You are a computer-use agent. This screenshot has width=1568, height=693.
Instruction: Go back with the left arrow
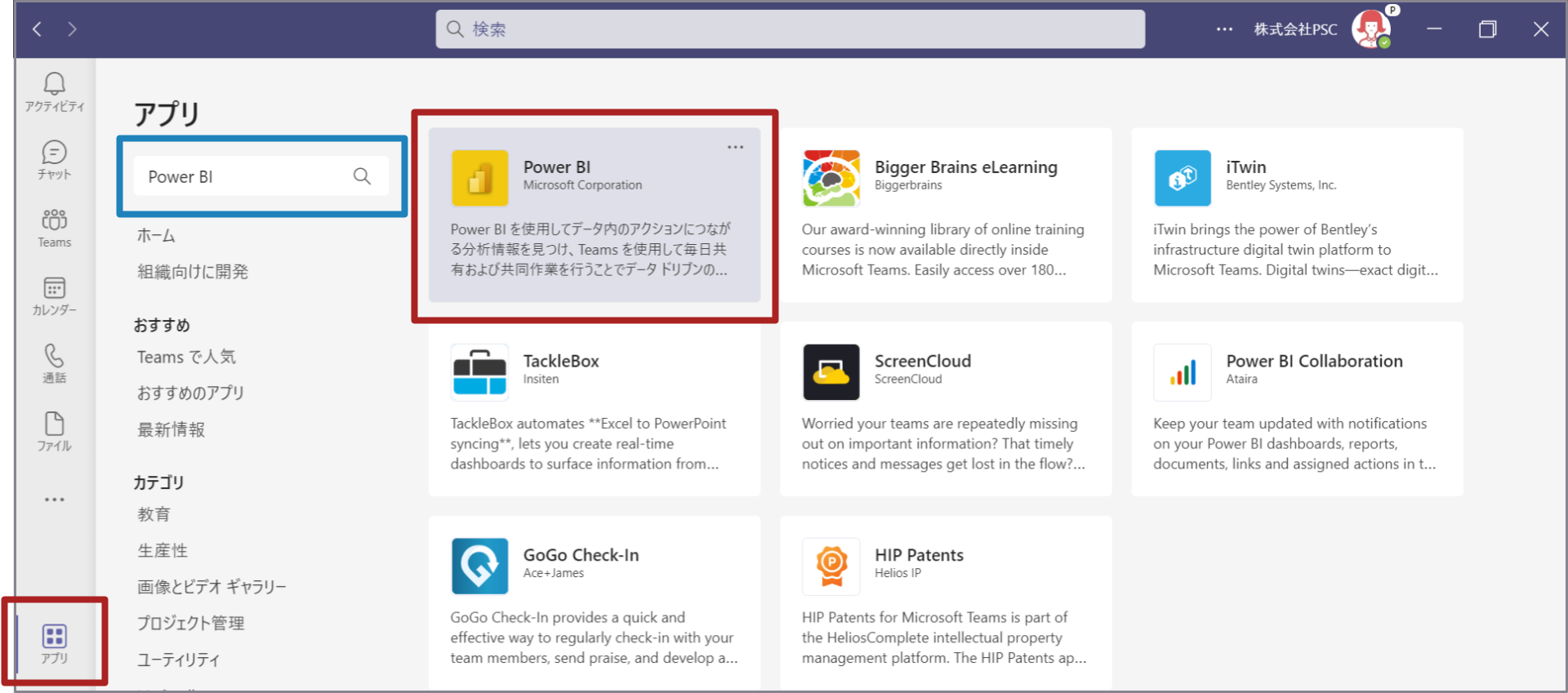click(38, 29)
